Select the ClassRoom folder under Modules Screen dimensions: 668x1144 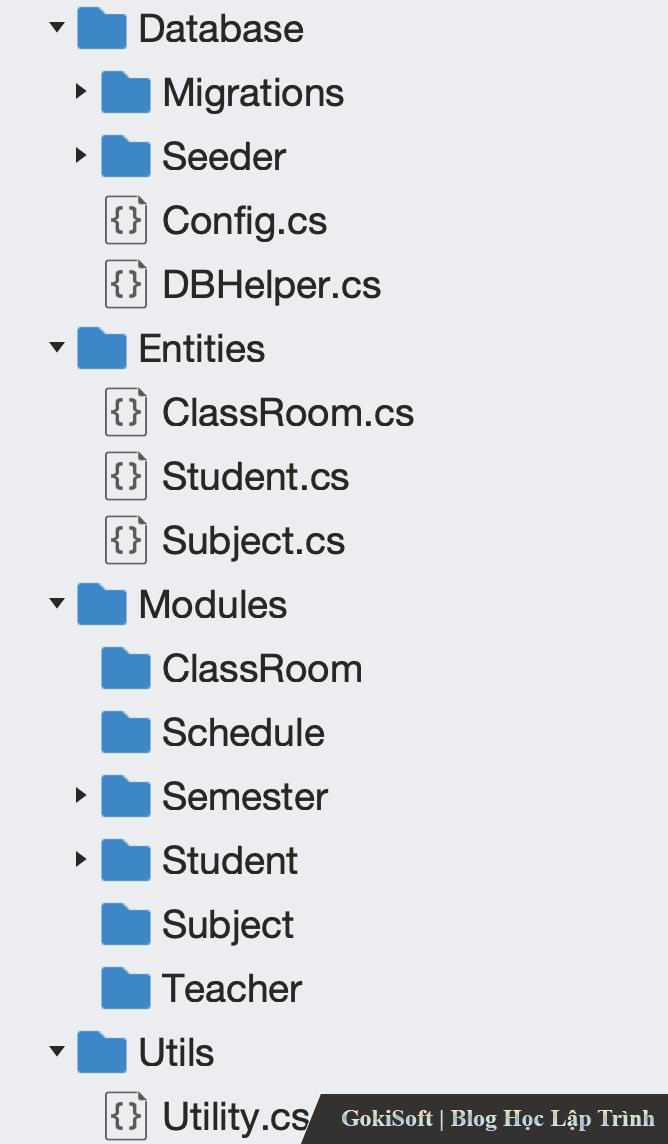click(262, 669)
